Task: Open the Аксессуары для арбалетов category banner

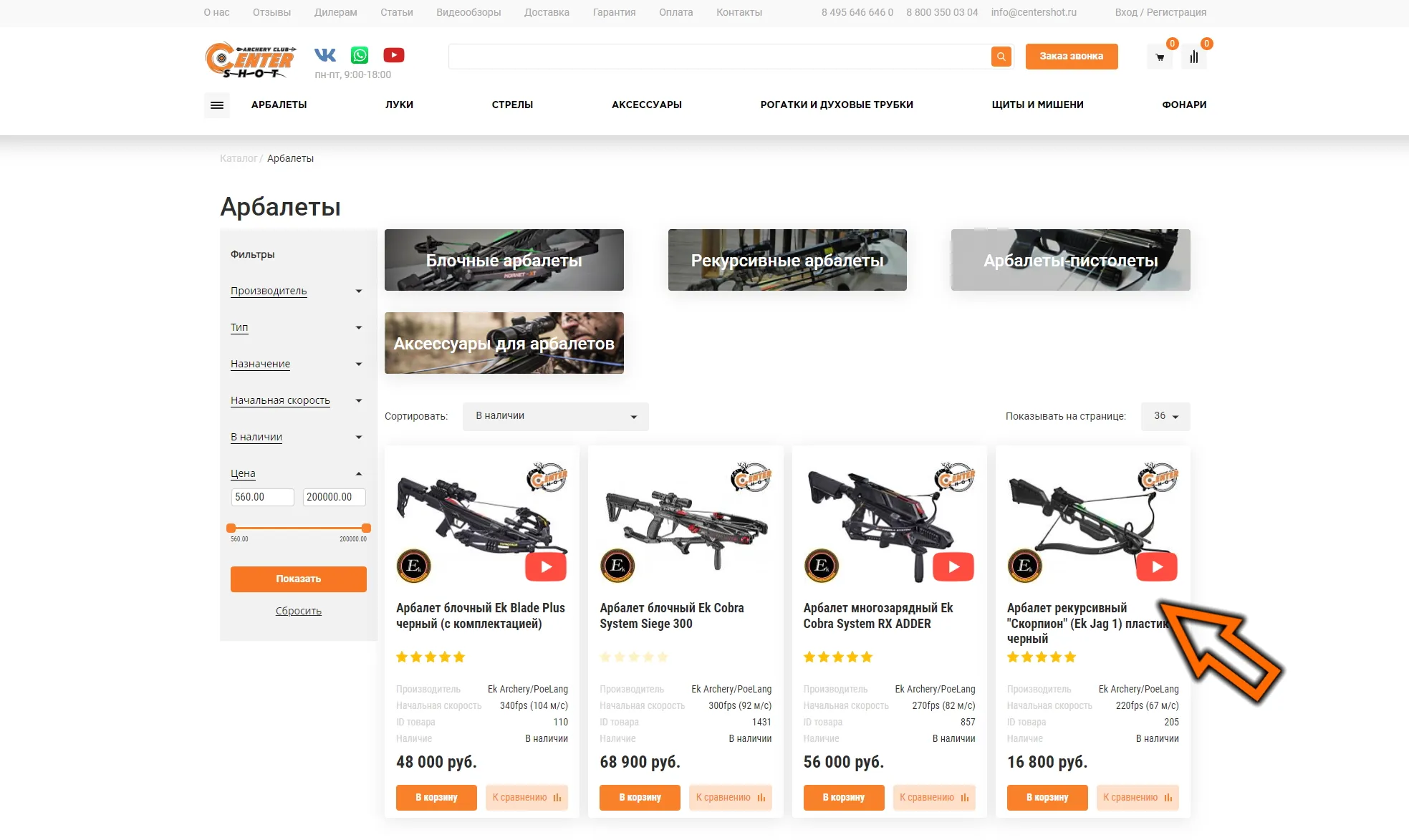Action: 504,343
